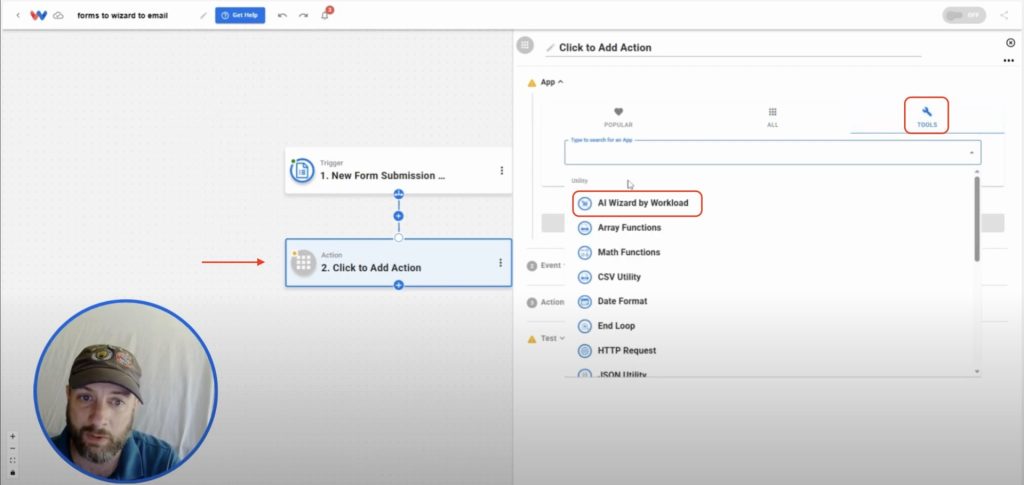
Task: Select the New Form Submission trigger node
Action: 398,170
